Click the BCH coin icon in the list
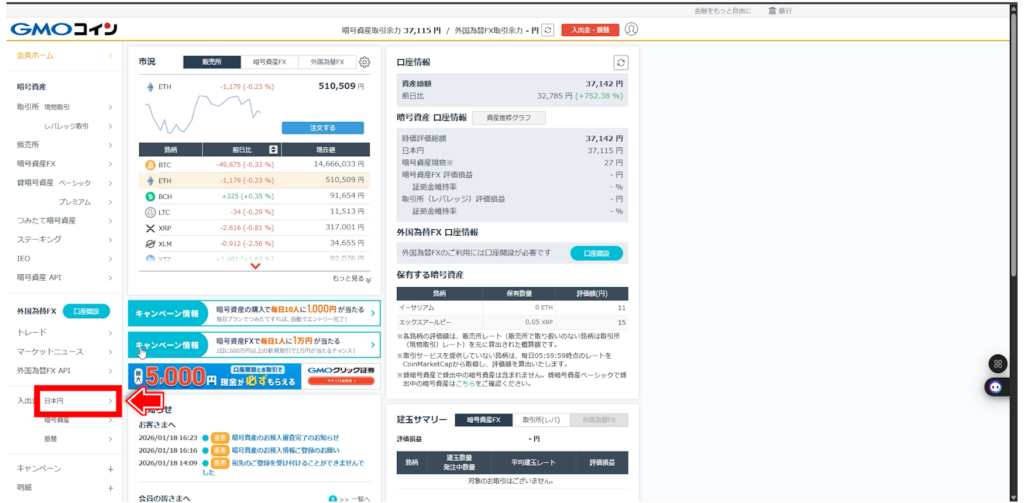This screenshot has height=503, width=1024. [151, 196]
